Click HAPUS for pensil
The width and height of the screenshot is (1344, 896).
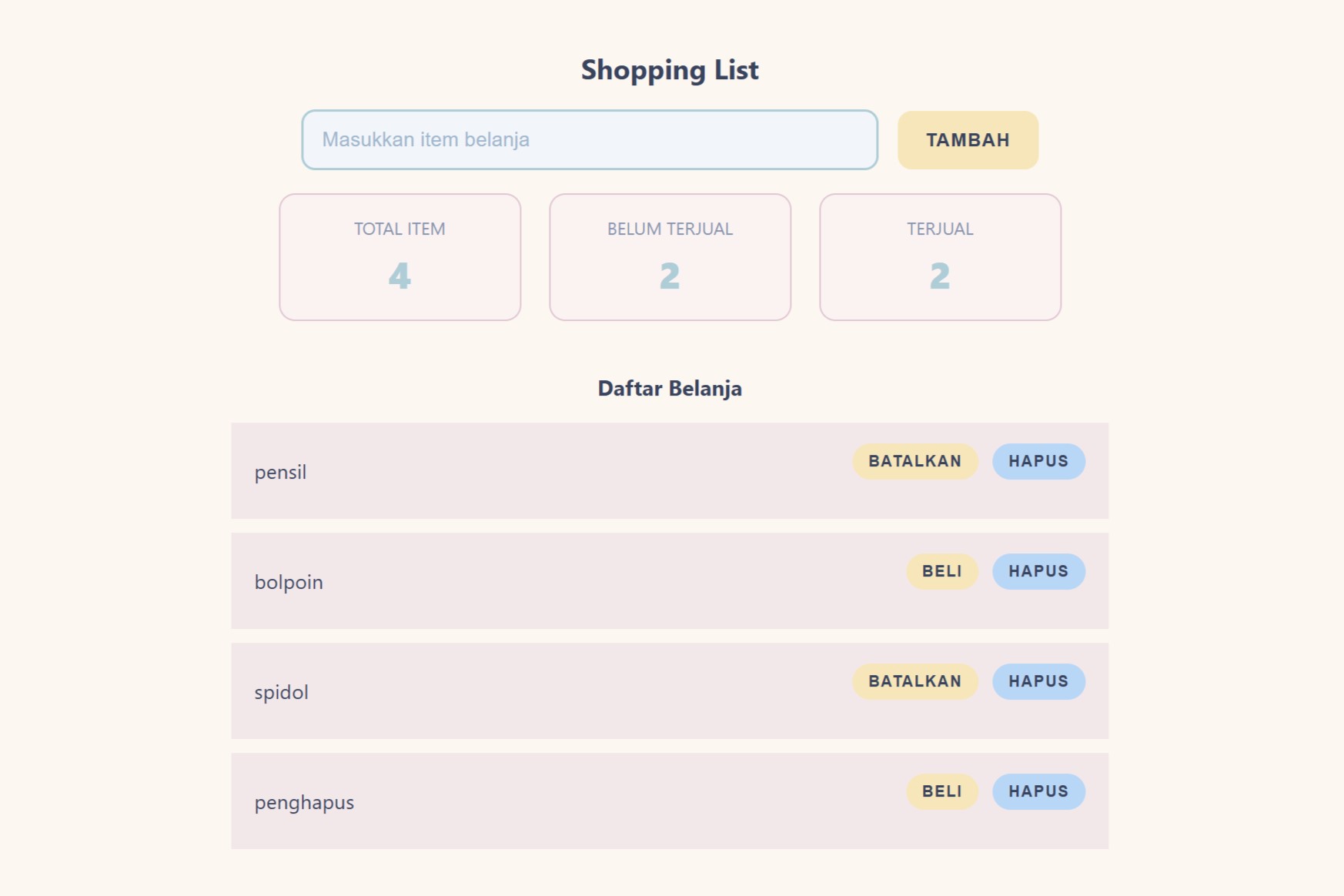tap(1038, 461)
